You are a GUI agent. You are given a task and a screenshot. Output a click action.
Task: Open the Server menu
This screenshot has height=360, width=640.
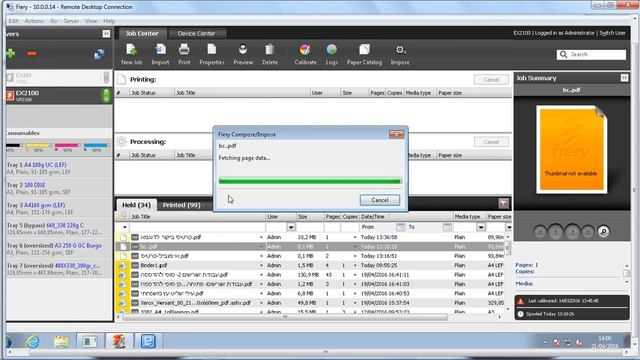[x=71, y=21]
